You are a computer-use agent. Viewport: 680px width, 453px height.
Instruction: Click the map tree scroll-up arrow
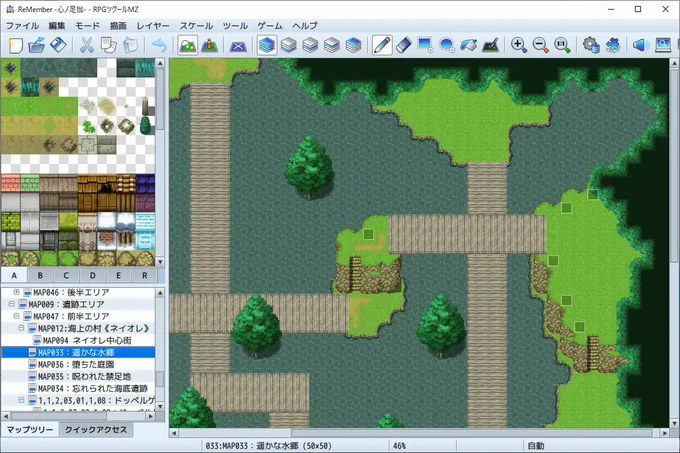160,292
